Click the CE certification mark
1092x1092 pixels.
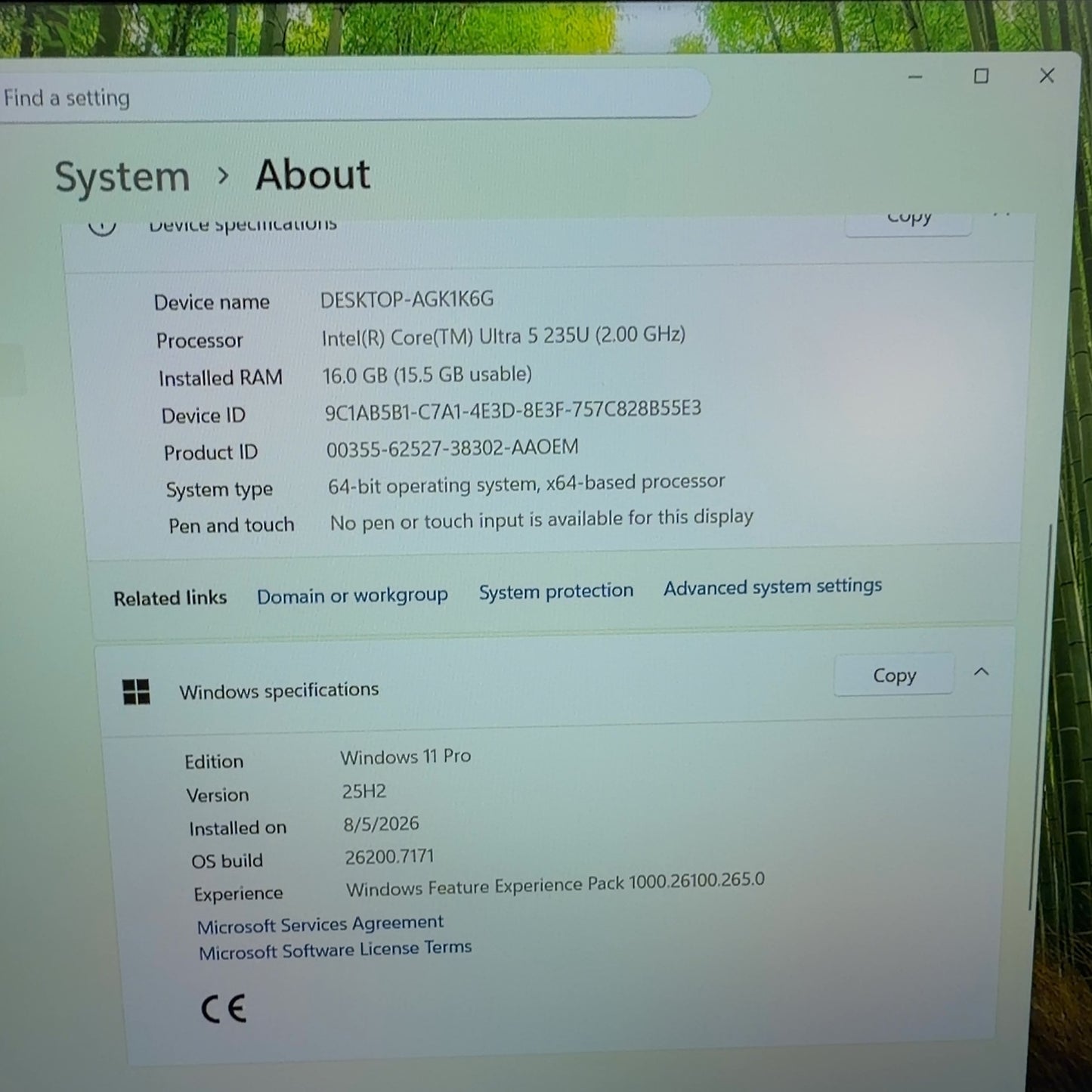224,1008
